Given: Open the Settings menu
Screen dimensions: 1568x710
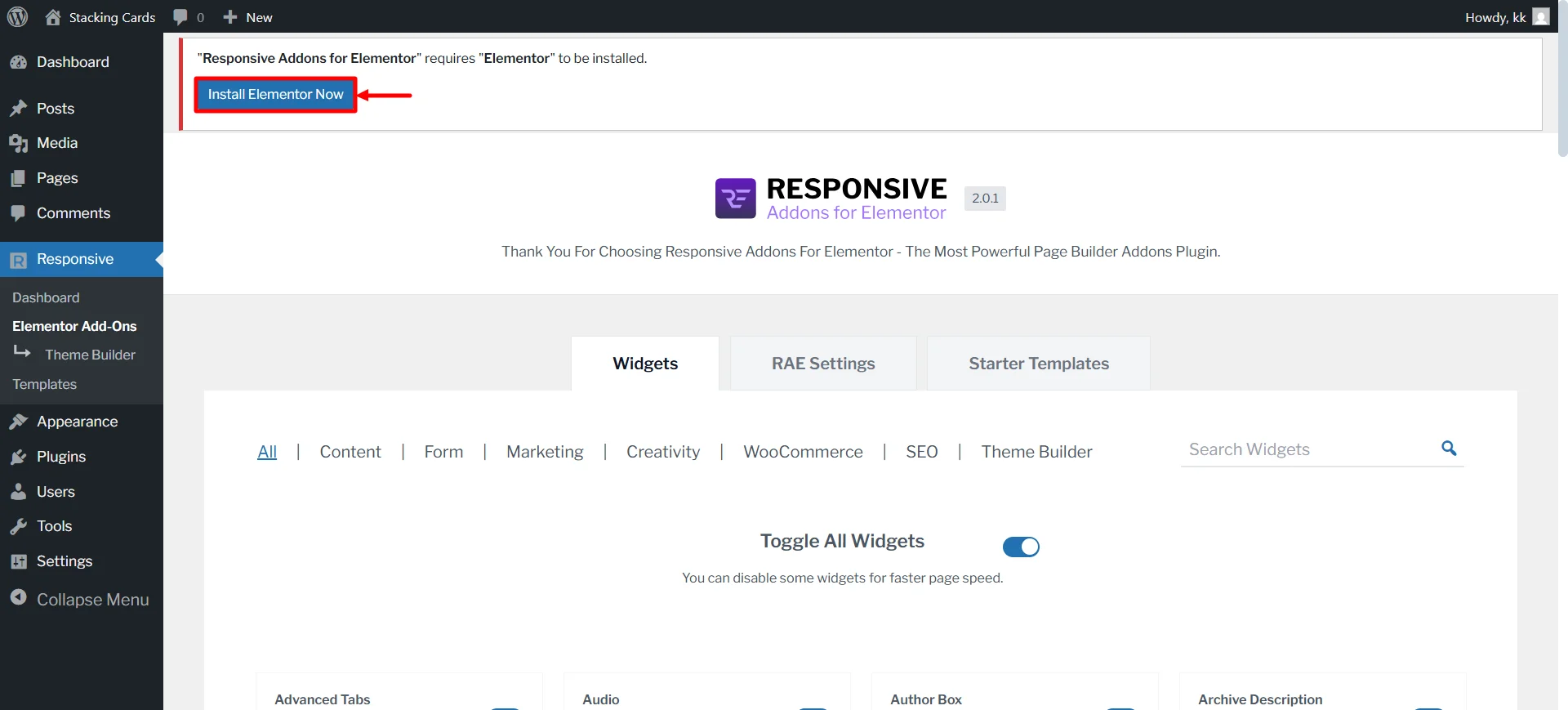Looking at the screenshot, I should coord(82,561).
